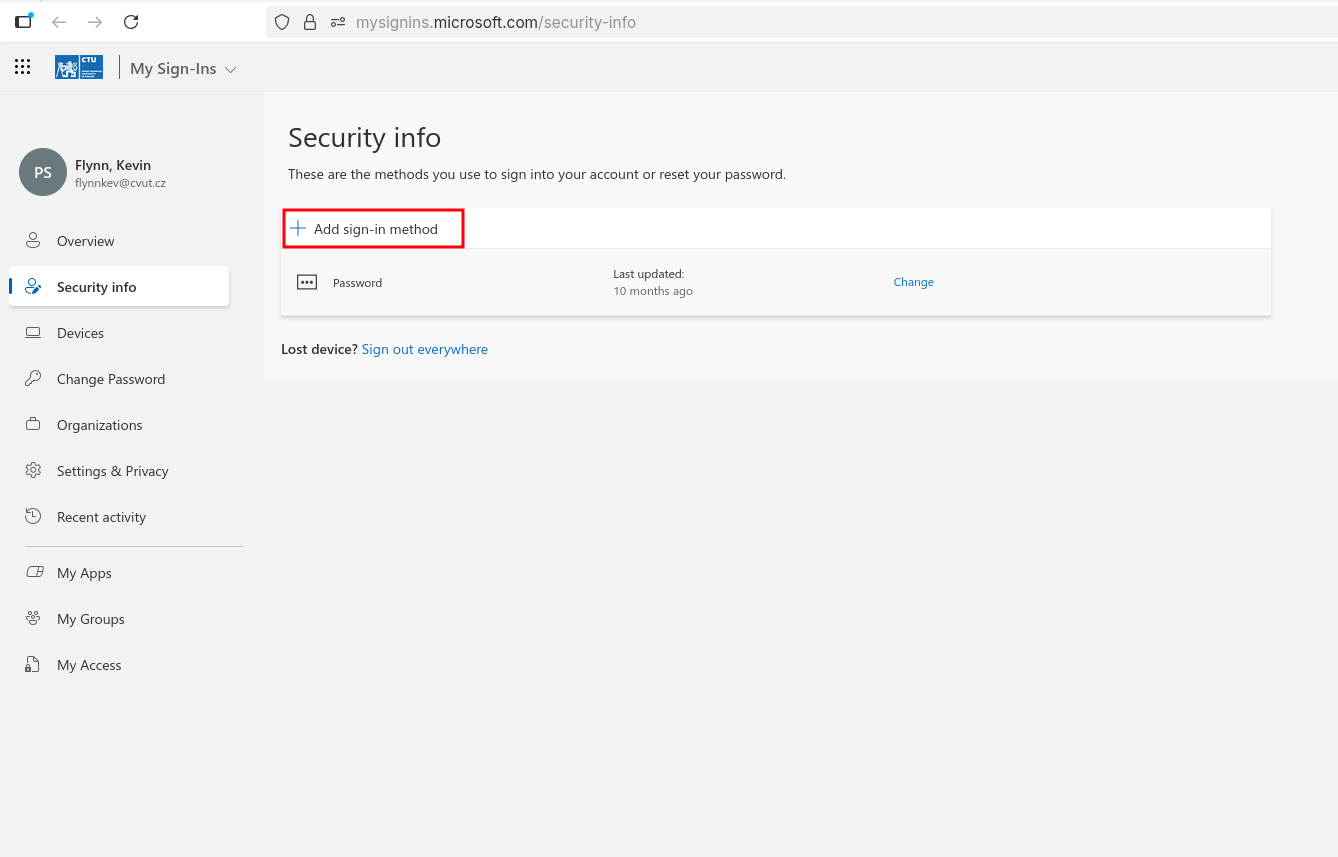Reload the page with the refresh icon
This screenshot has height=857, width=1338.
click(131, 22)
